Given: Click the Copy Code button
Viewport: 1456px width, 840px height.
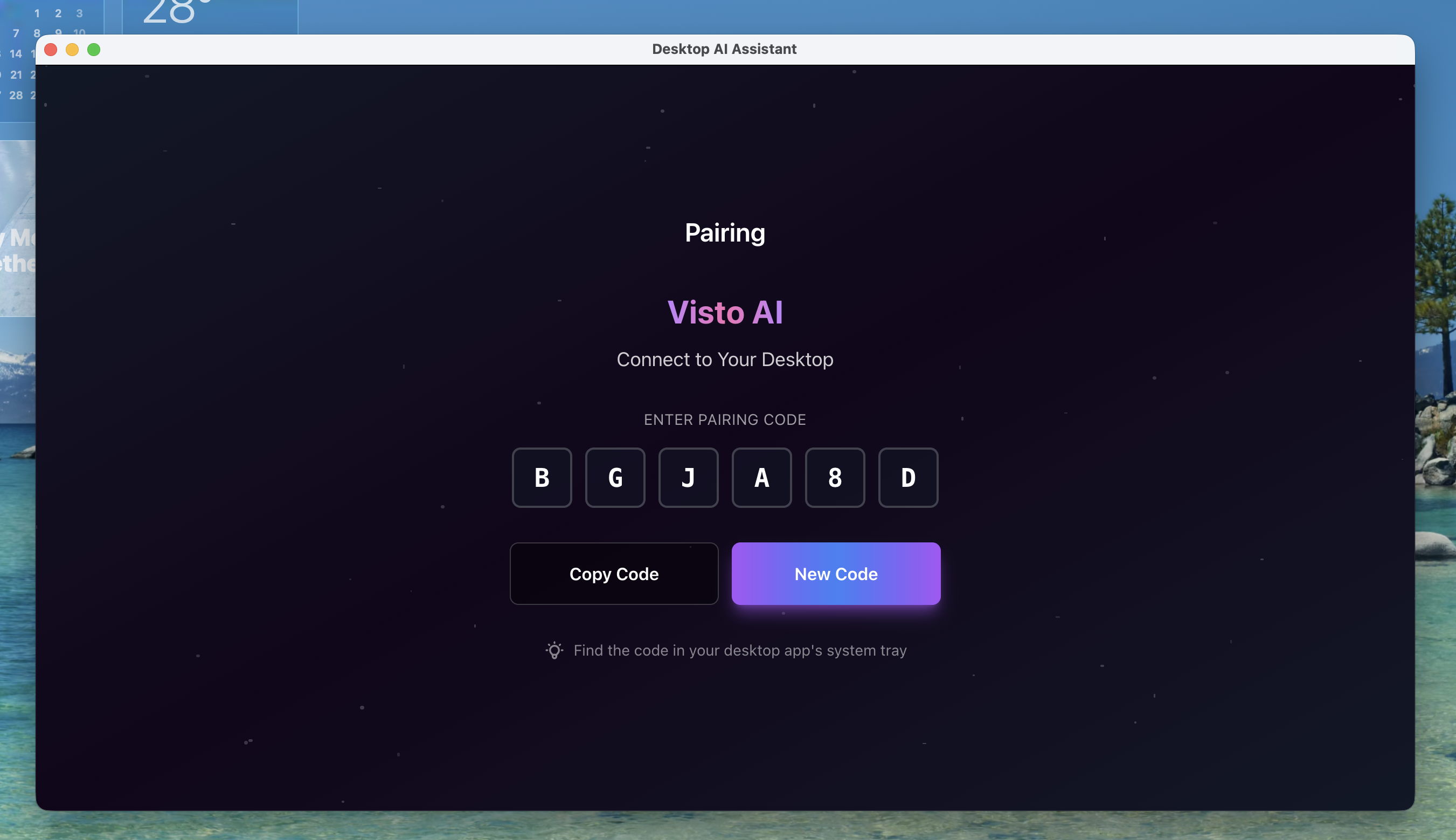Looking at the screenshot, I should coord(614,574).
